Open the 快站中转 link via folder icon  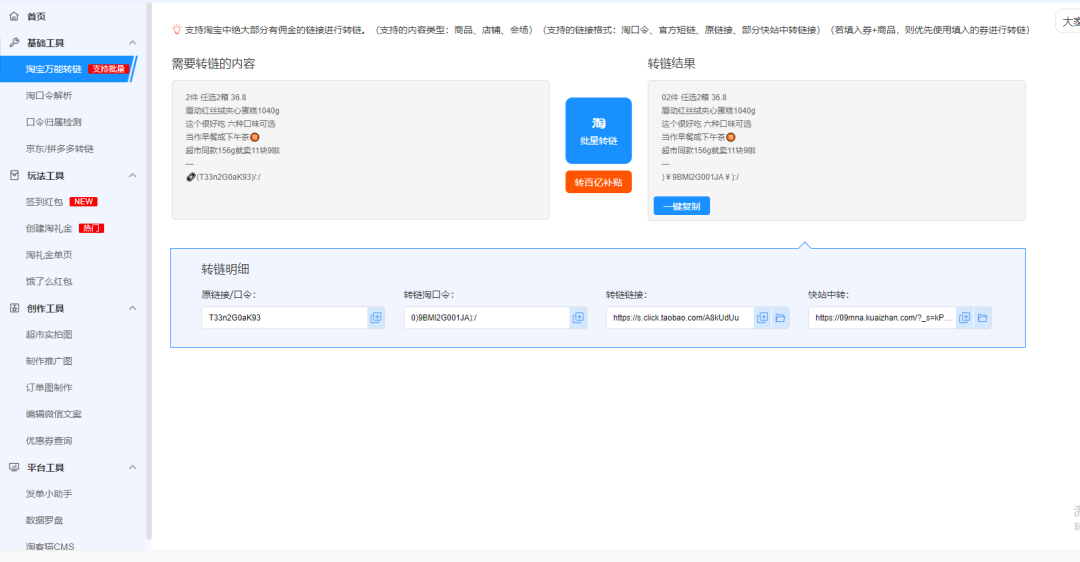pos(983,318)
